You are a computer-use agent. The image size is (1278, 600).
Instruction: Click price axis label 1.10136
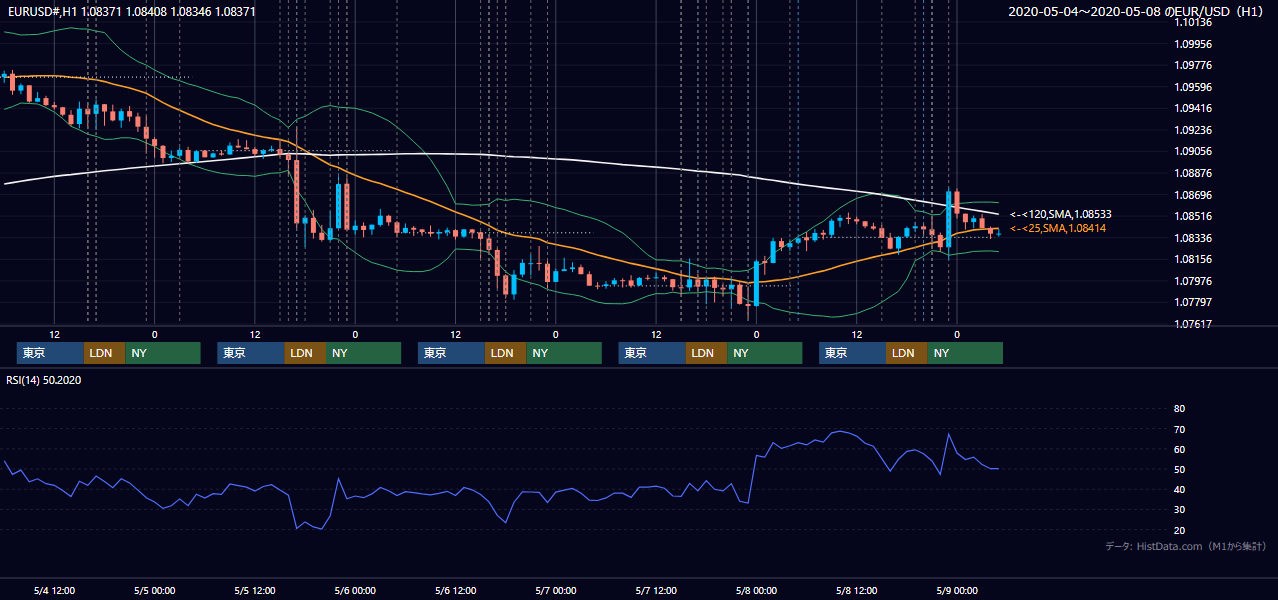tap(1193, 22)
